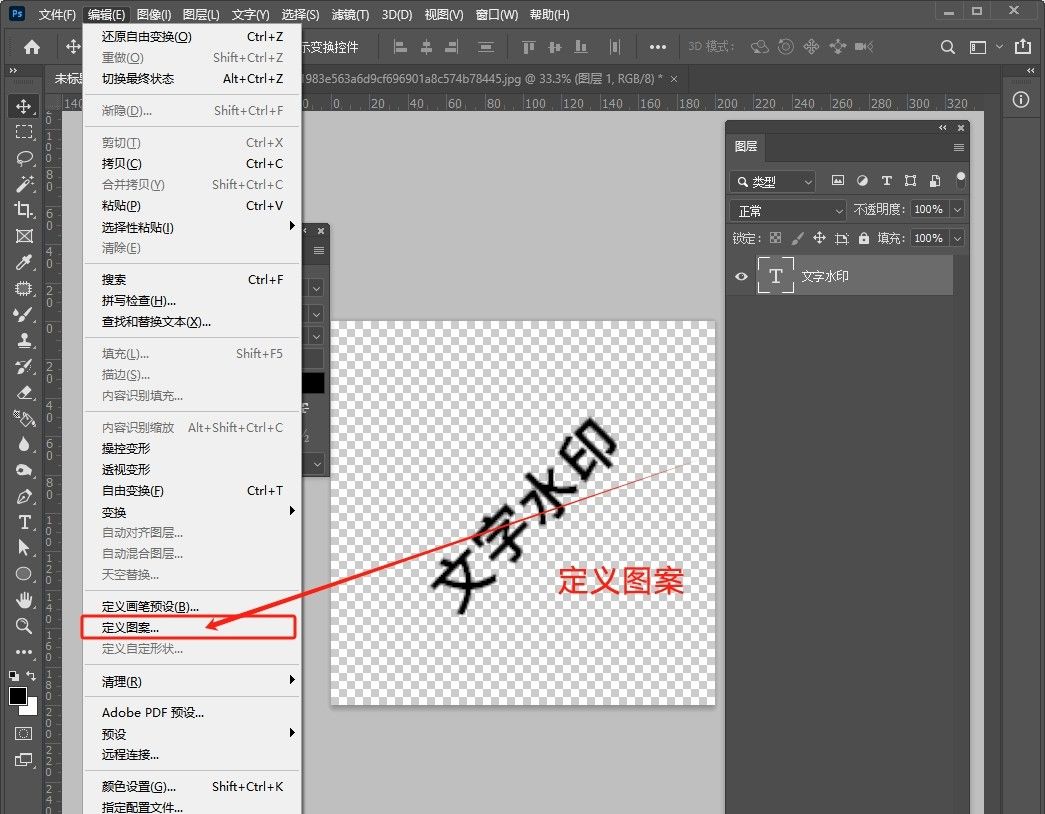
Task: Click the align horizontal centers icon
Action: coord(427,47)
